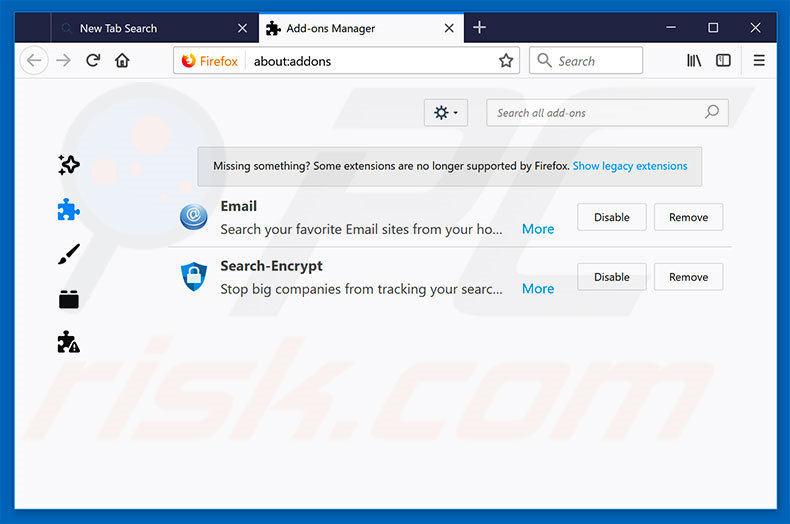Viewport: 790px width, 524px height.
Task: Switch to the New Tab Search tab
Action: pos(155,28)
